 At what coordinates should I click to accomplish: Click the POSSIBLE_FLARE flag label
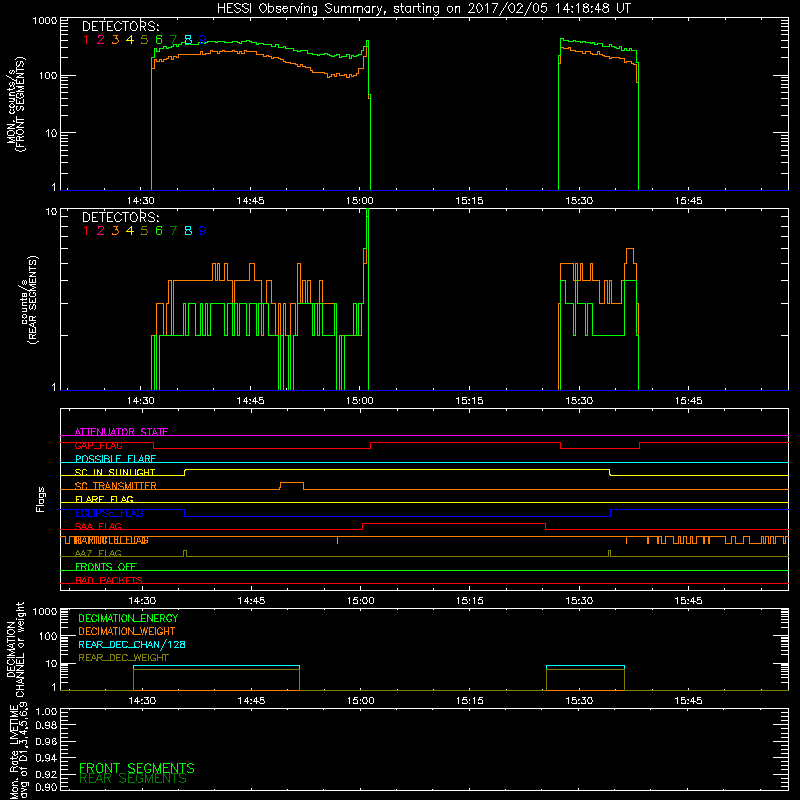pos(115,459)
